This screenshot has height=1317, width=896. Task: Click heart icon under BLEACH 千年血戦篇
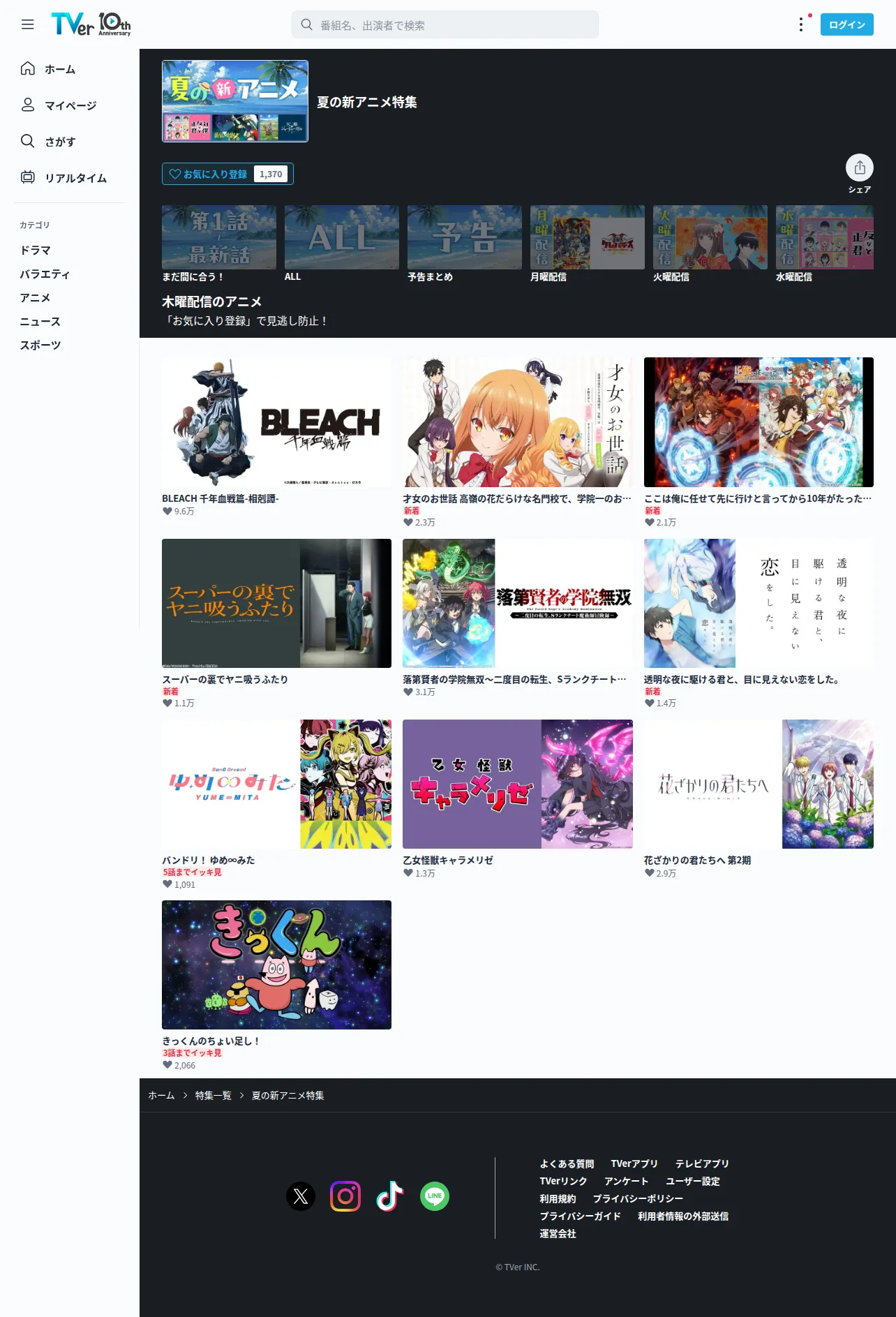(167, 511)
